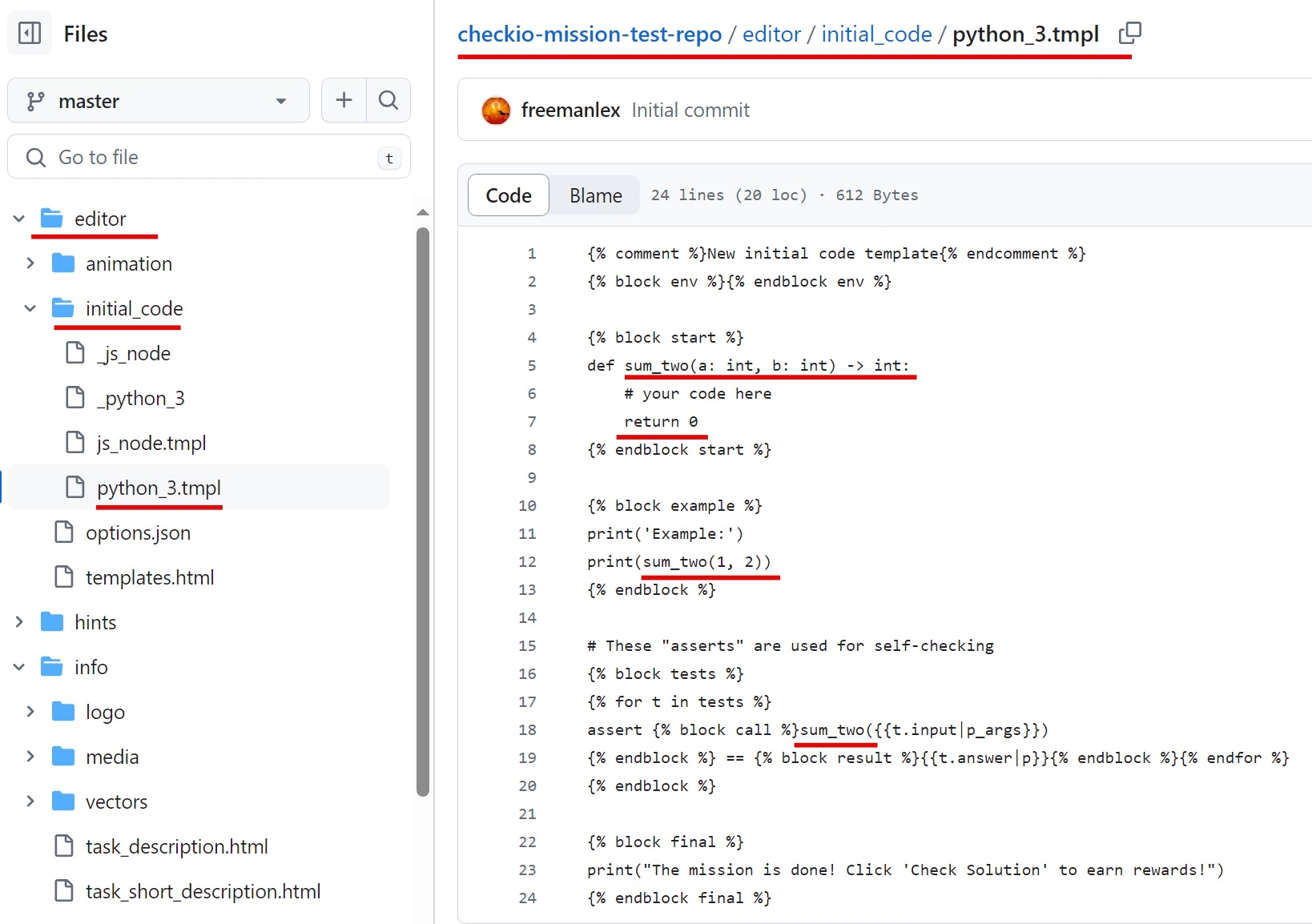Image resolution: width=1312 pixels, height=924 pixels.
Task: Expand the vectors folder chevron
Action: pos(30,801)
